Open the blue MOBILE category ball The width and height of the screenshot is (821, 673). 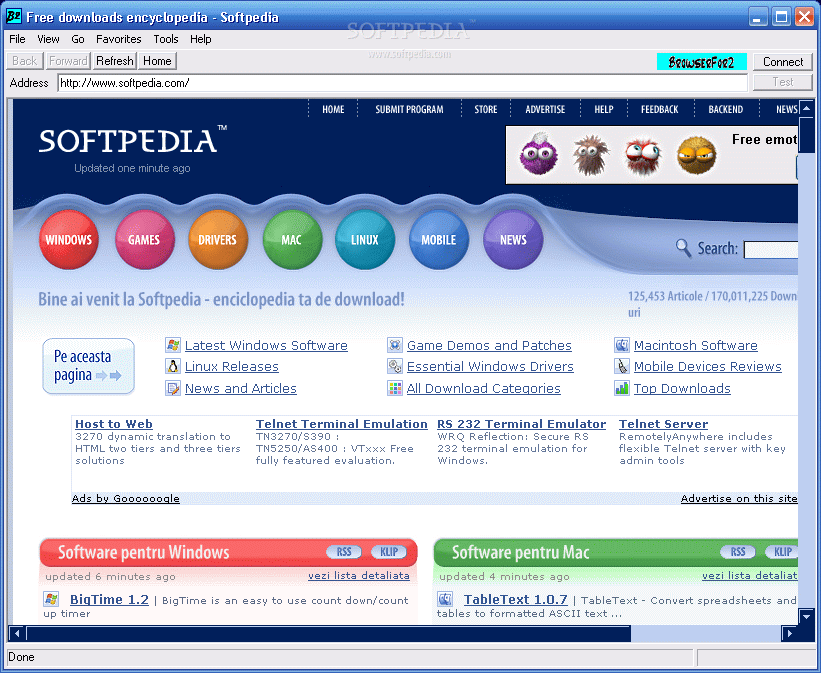tap(439, 239)
